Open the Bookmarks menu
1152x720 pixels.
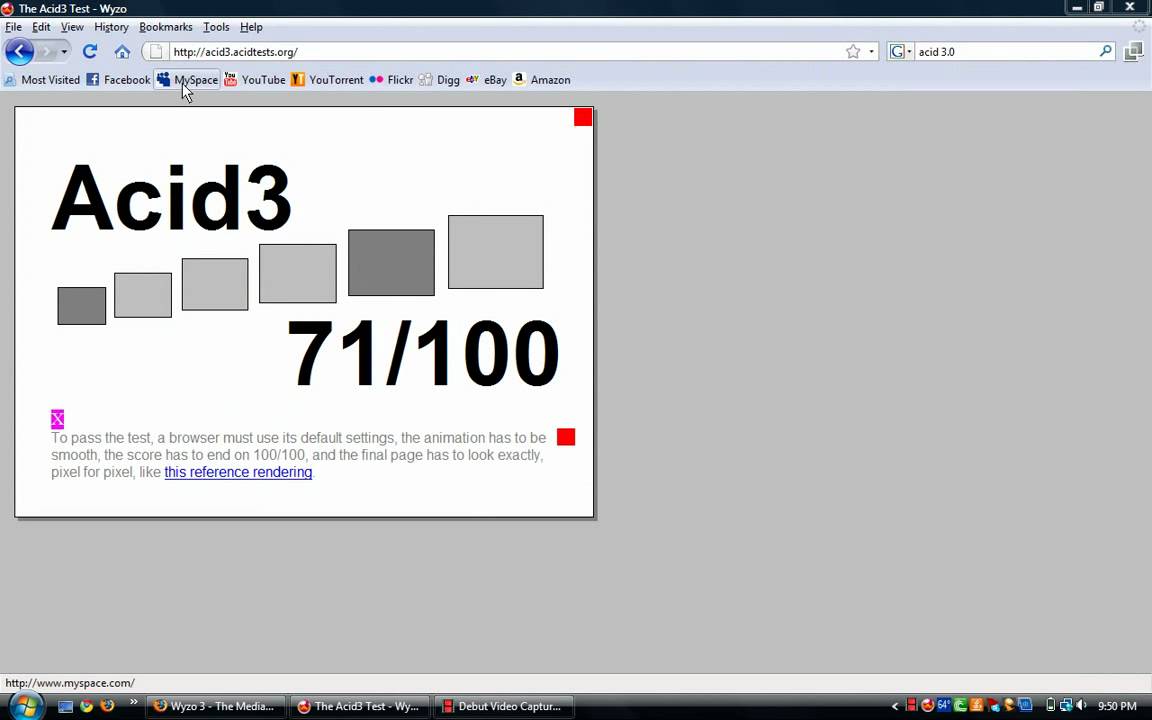(x=165, y=27)
